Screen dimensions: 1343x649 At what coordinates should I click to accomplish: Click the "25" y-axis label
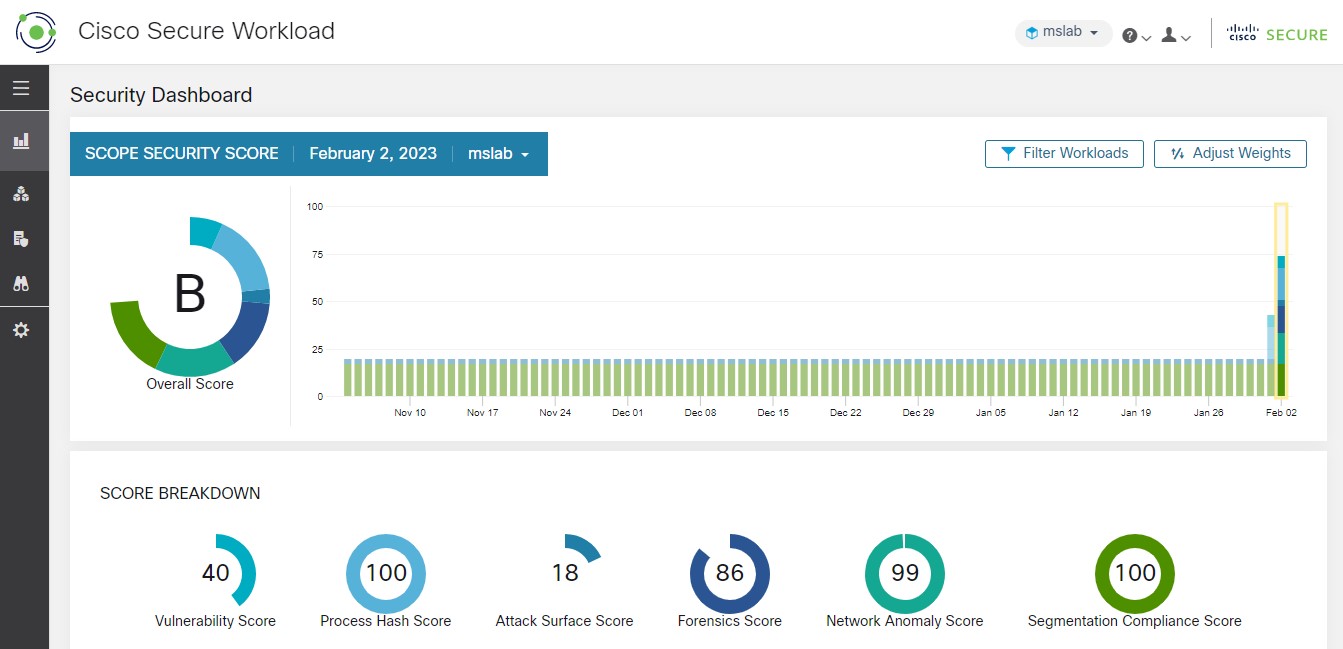coord(317,349)
